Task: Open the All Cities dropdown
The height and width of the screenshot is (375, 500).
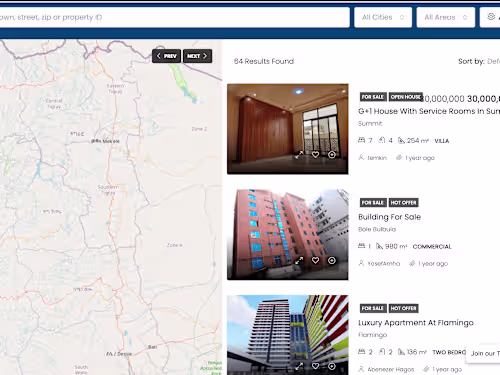Action: pyautogui.click(x=383, y=17)
